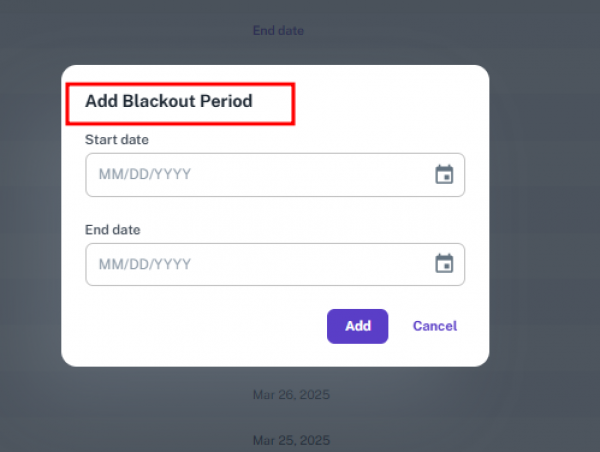Click the "Start date" label in the dialog

[x=117, y=140]
